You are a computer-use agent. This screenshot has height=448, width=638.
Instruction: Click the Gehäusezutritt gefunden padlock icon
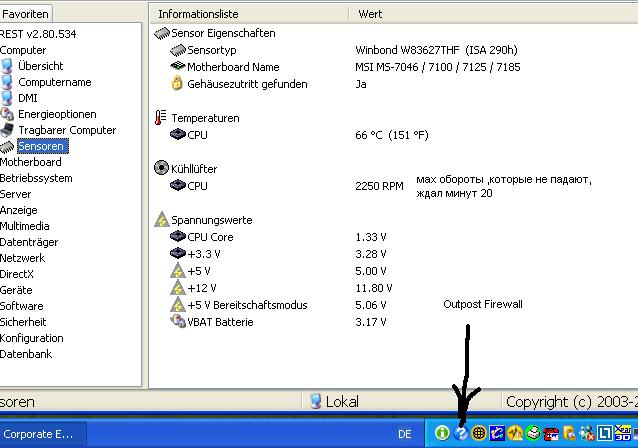point(177,83)
